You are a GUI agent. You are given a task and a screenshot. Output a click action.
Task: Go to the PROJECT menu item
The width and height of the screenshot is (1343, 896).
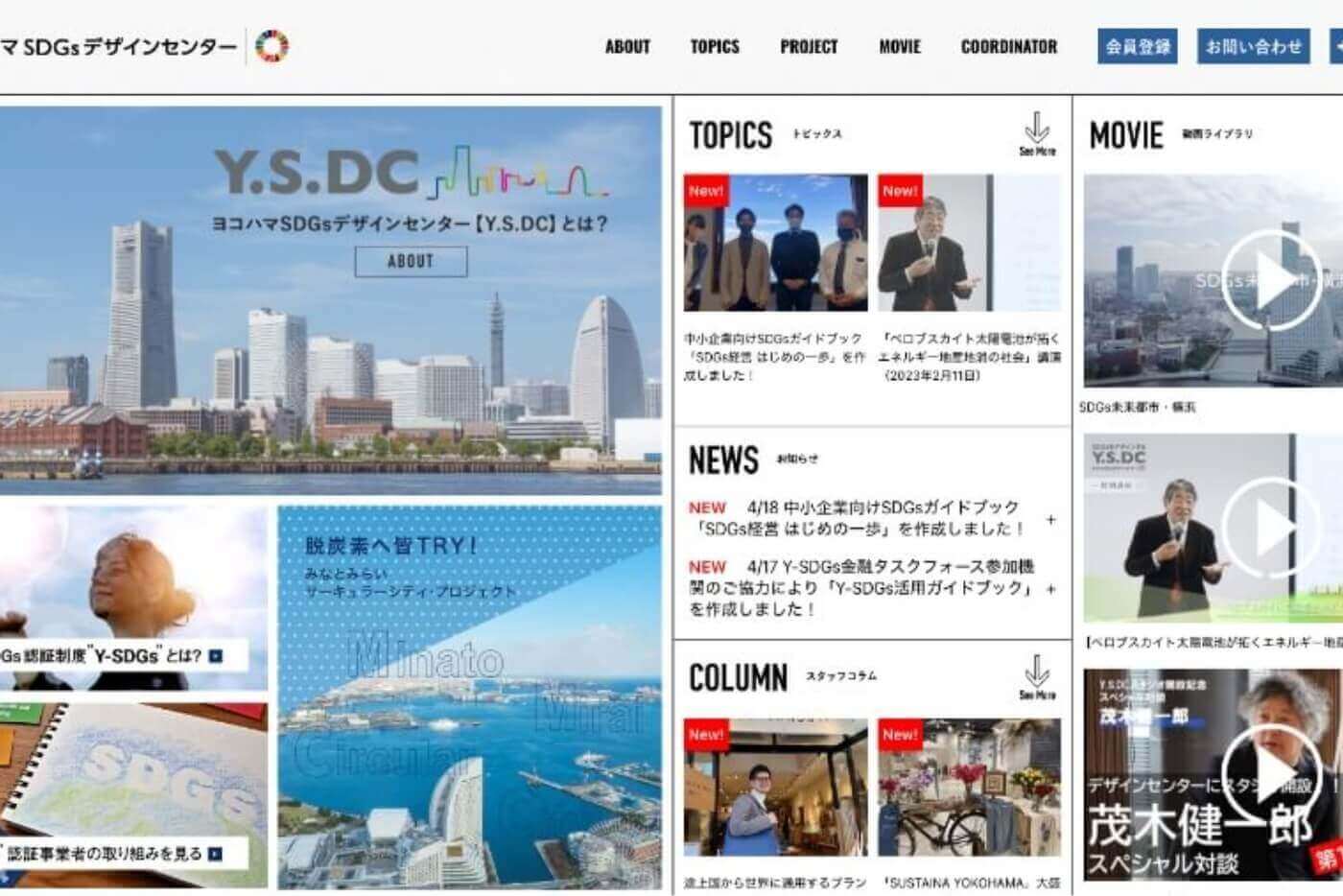809,46
